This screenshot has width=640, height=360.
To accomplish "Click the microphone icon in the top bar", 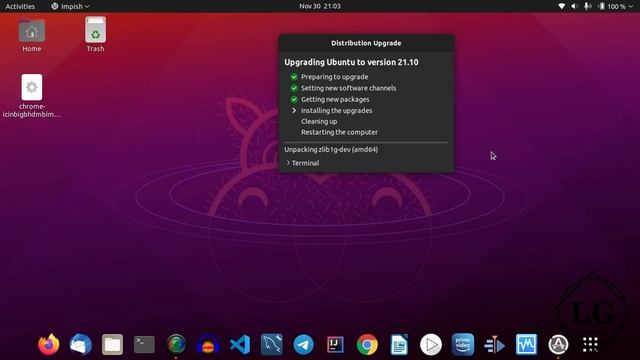I will 587,6.
